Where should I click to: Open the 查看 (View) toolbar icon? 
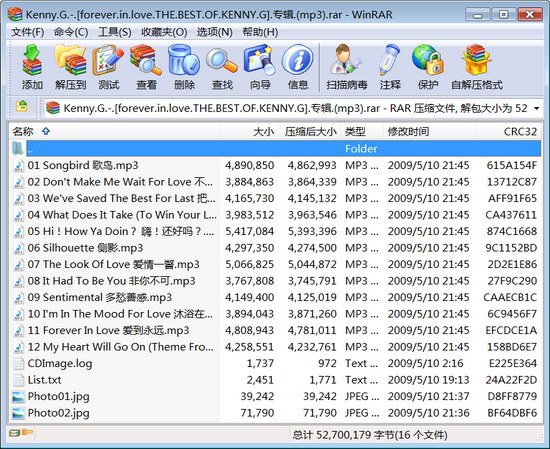[x=146, y=67]
